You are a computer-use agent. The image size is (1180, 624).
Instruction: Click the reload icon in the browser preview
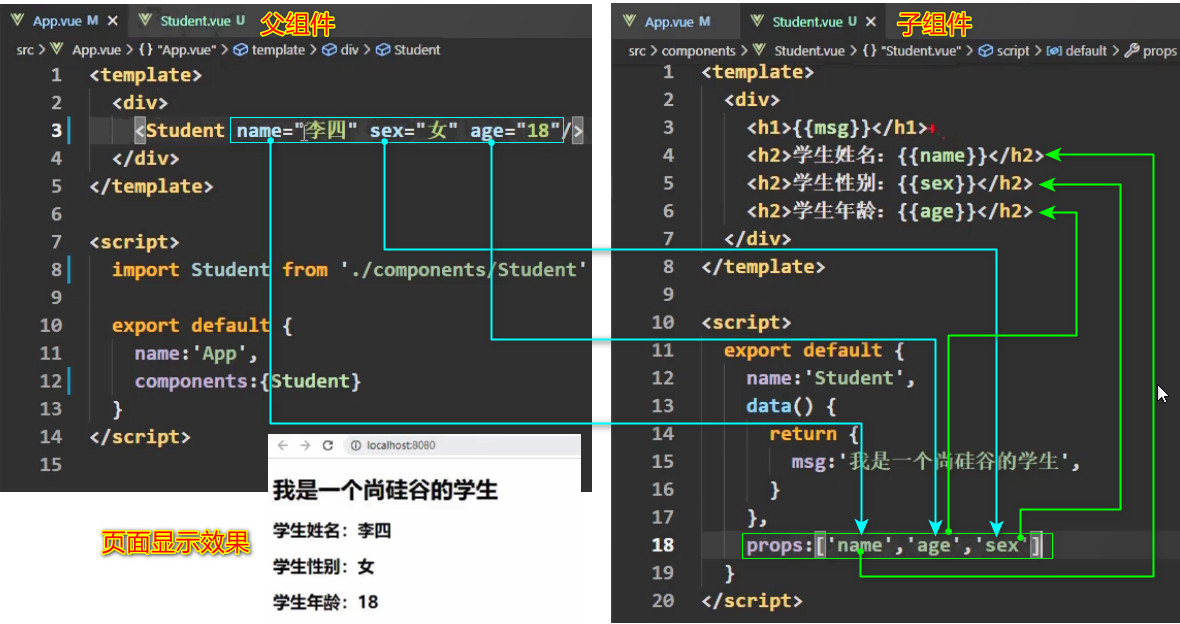(327, 443)
